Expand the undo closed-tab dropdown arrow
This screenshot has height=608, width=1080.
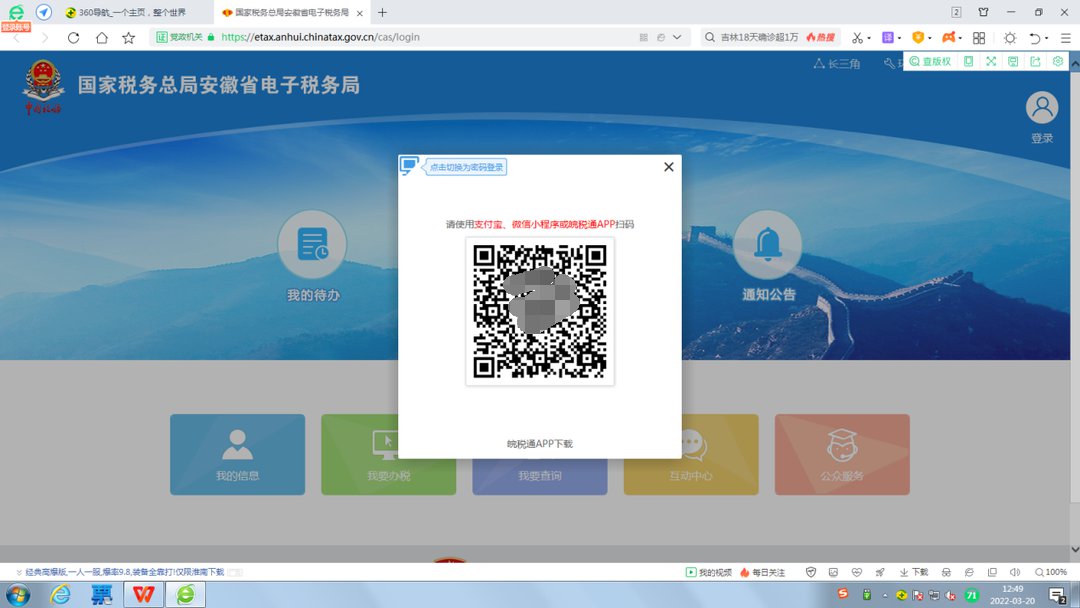point(1047,38)
